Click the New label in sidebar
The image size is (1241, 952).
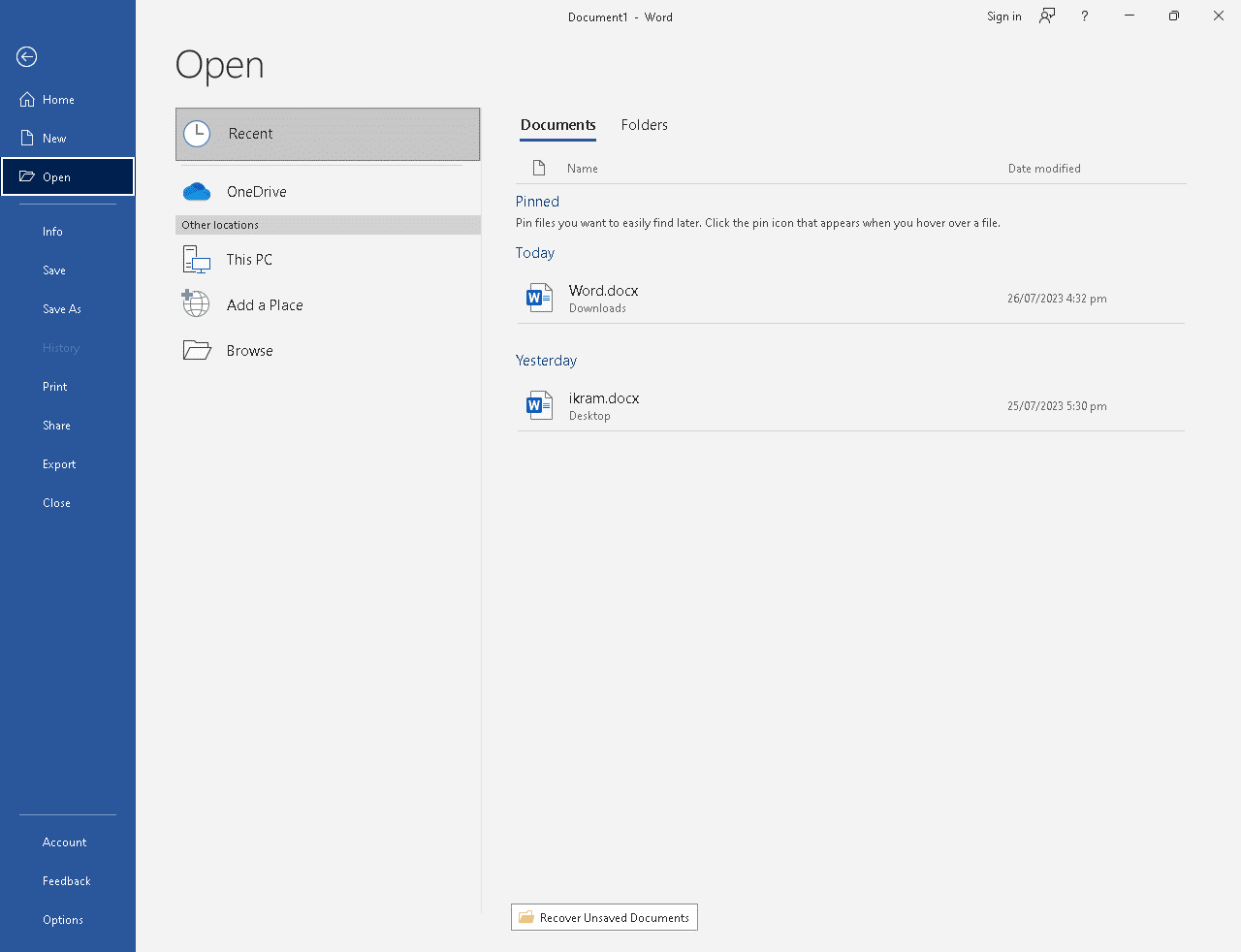click(x=54, y=139)
